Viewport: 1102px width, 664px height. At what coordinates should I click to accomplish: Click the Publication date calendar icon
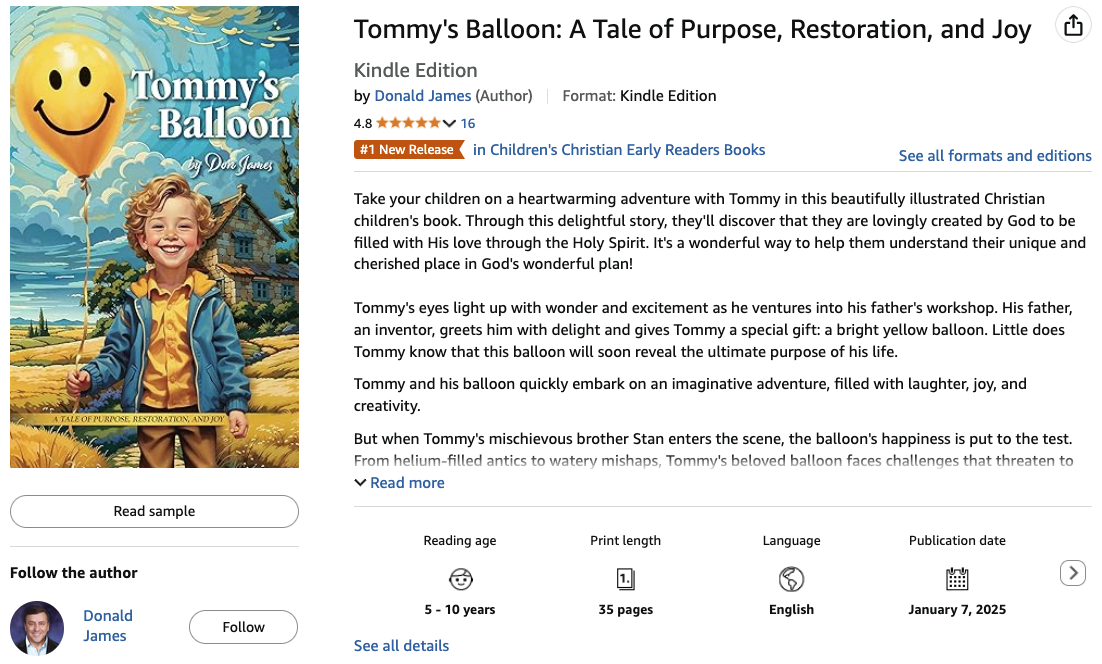click(957, 579)
